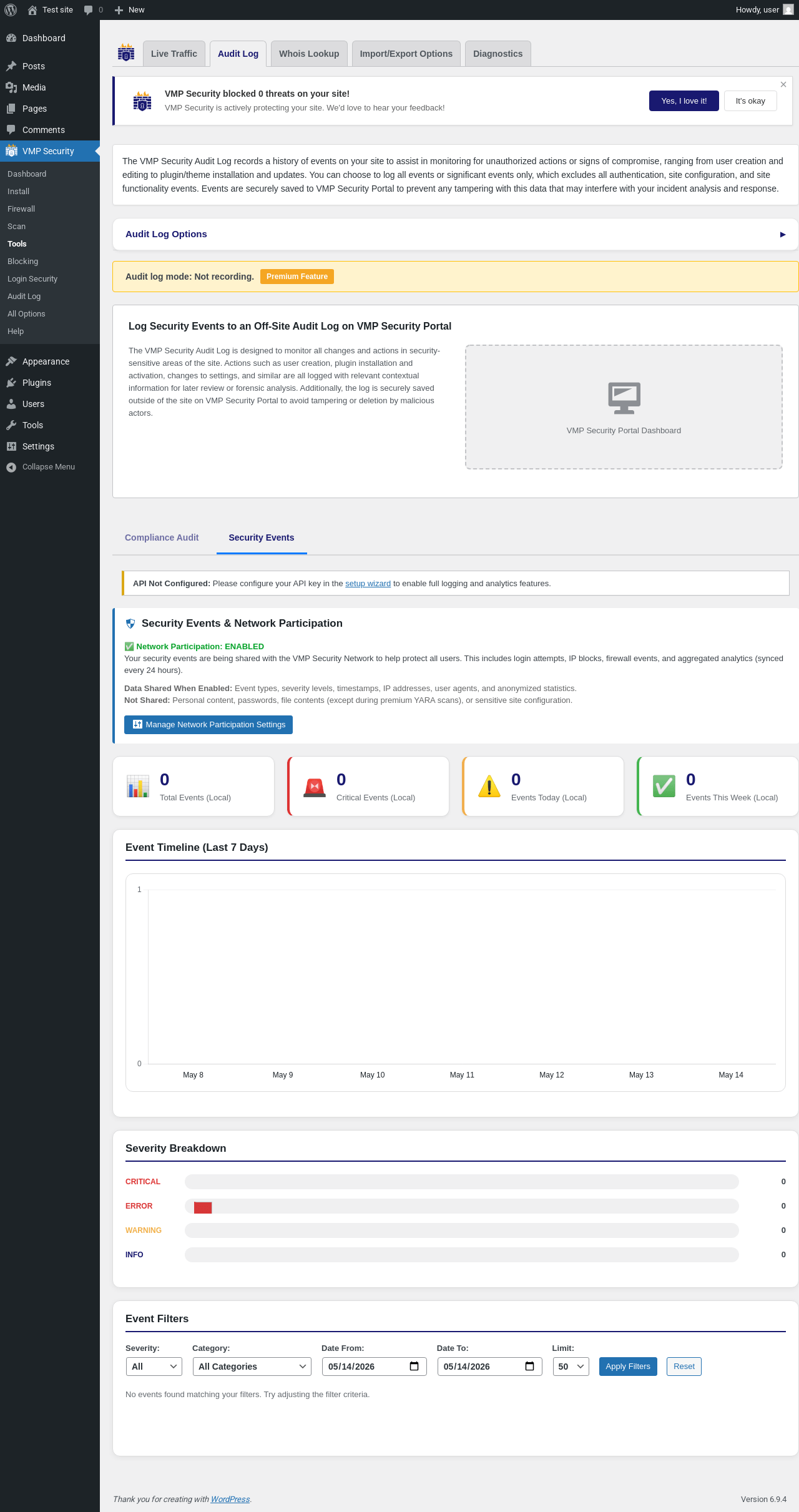Click the Critical Events siren icon
The image size is (799, 1512).
click(x=315, y=787)
